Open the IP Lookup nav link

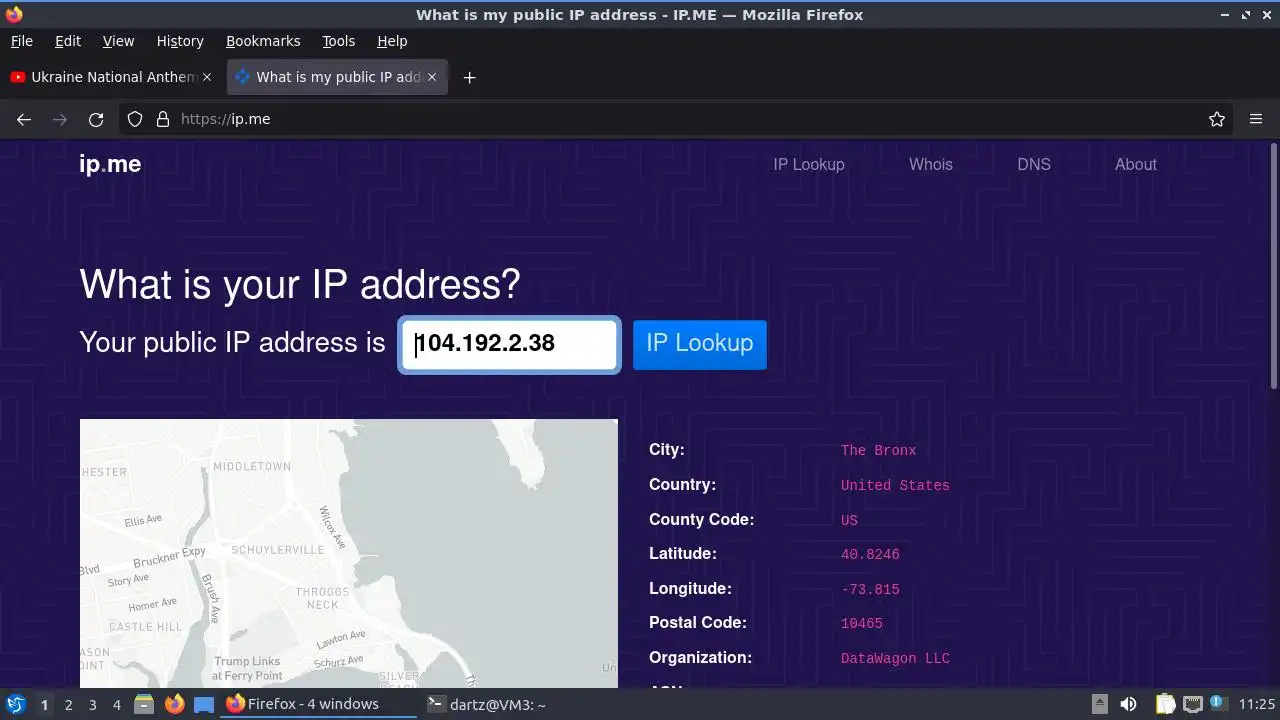tap(808, 164)
